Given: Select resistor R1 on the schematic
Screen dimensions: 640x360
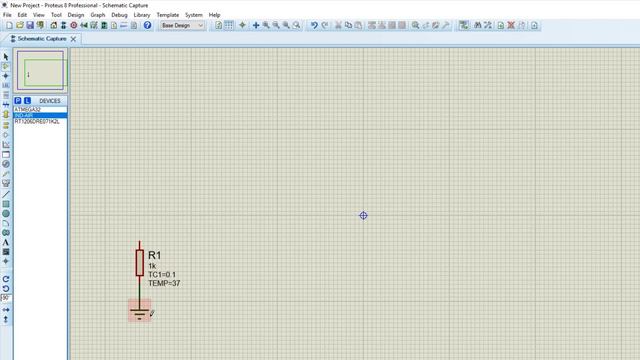Looking at the screenshot, I should click(x=140, y=263).
